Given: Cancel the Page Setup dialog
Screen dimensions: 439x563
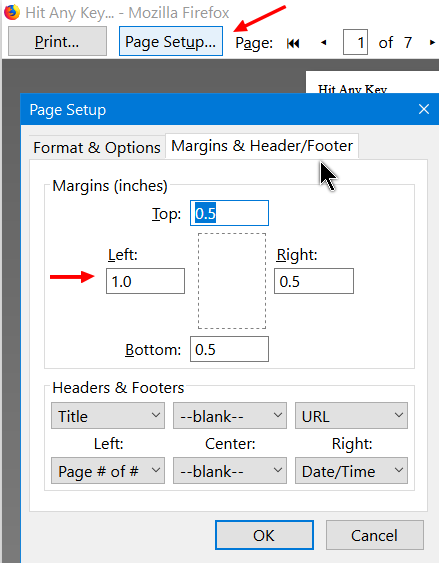Looking at the screenshot, I should pos(375,535).
